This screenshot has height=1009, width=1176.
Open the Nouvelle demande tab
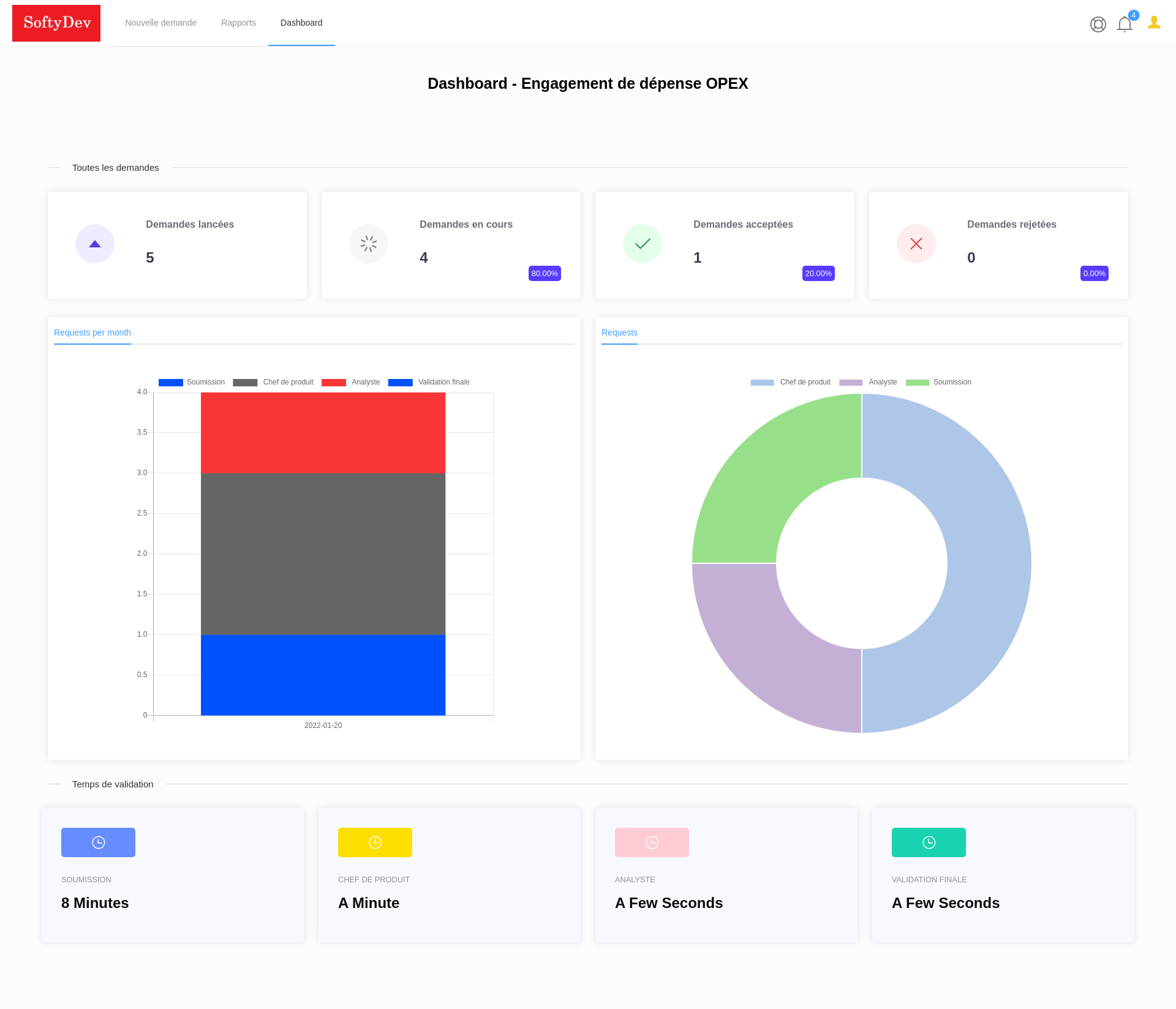click(x=160, y=23)
